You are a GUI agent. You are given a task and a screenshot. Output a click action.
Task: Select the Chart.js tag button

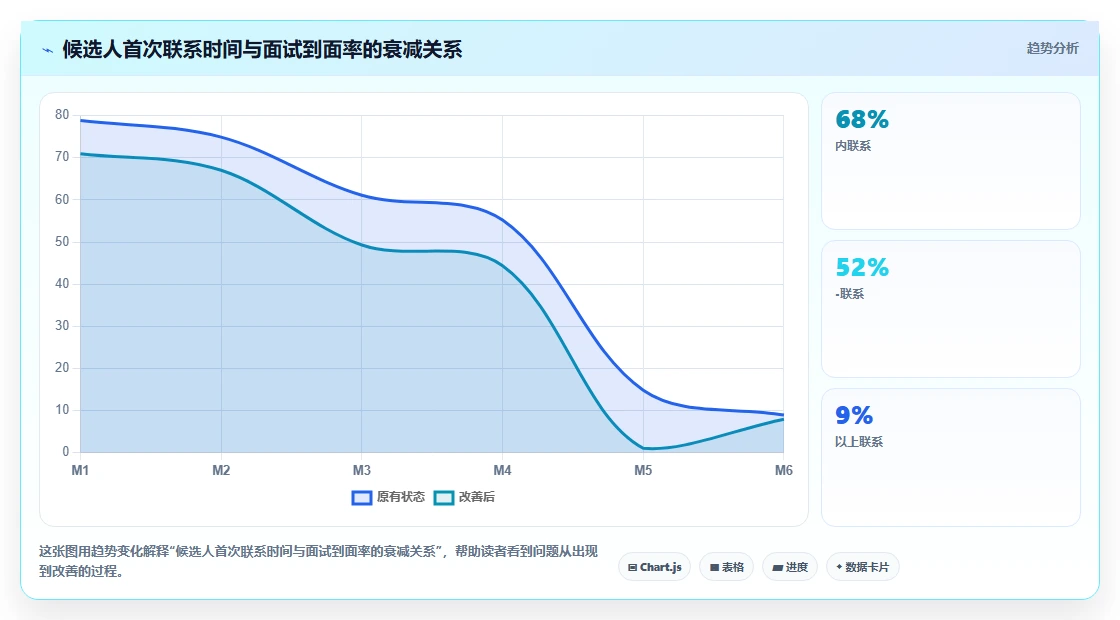(x=654, y=567)
